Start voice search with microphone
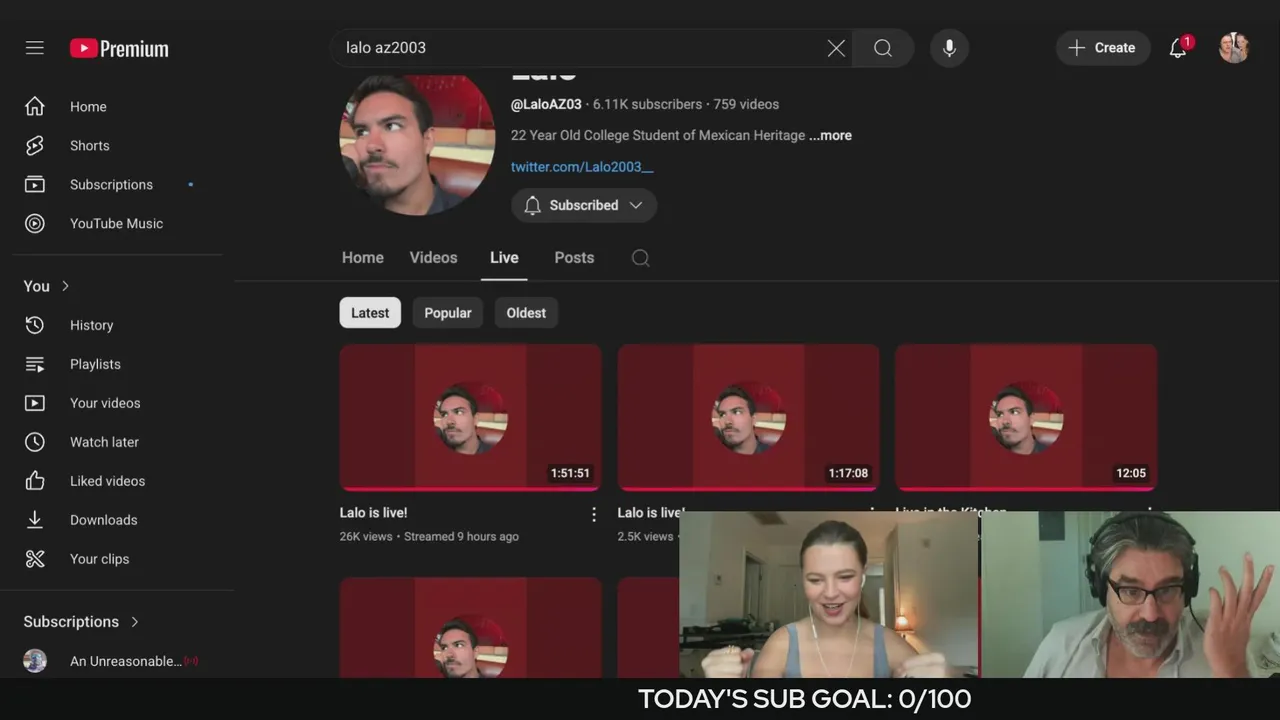The width and height of the screenshot is (1280, 720). [949, 48]
